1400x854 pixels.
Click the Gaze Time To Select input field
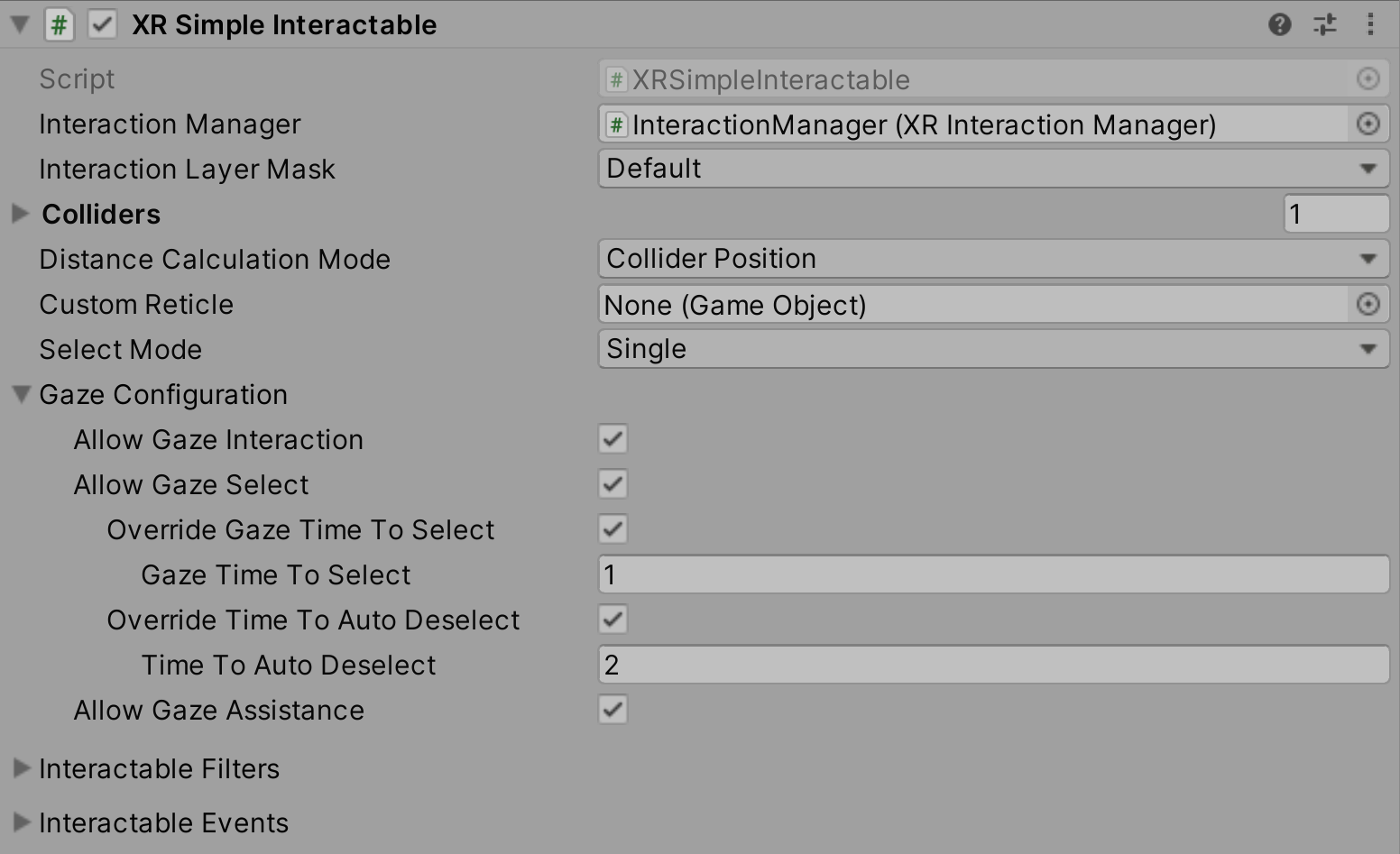[902, 574]
